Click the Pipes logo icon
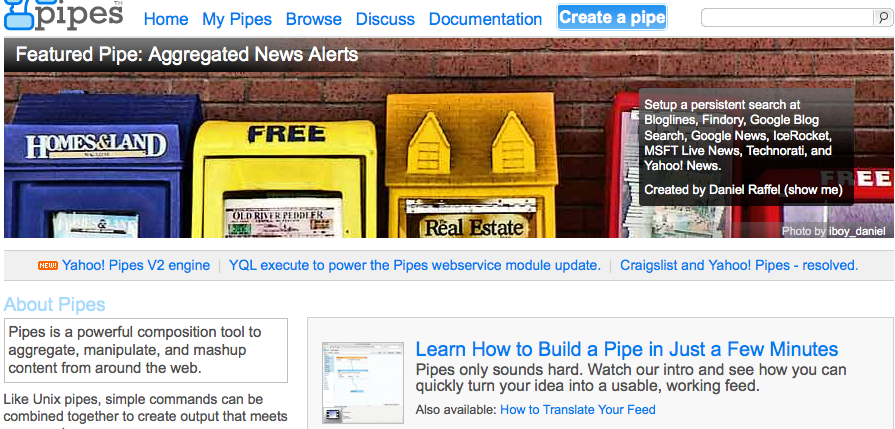Viewport: 895px width, 429px height. (63, 15)
